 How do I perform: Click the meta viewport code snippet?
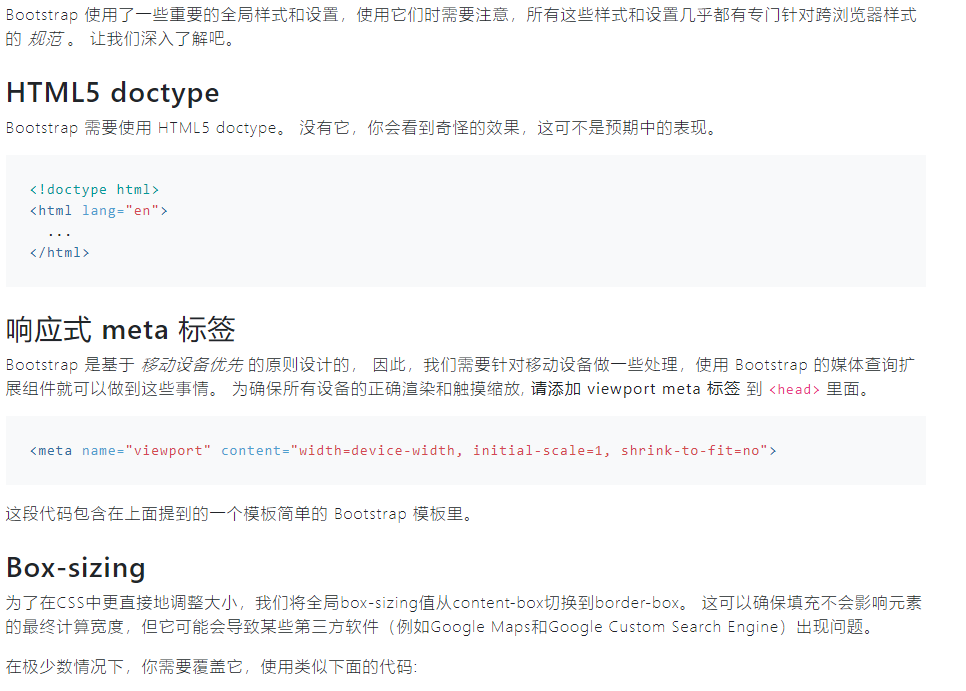pyautogui.click(x=404, y=451)
